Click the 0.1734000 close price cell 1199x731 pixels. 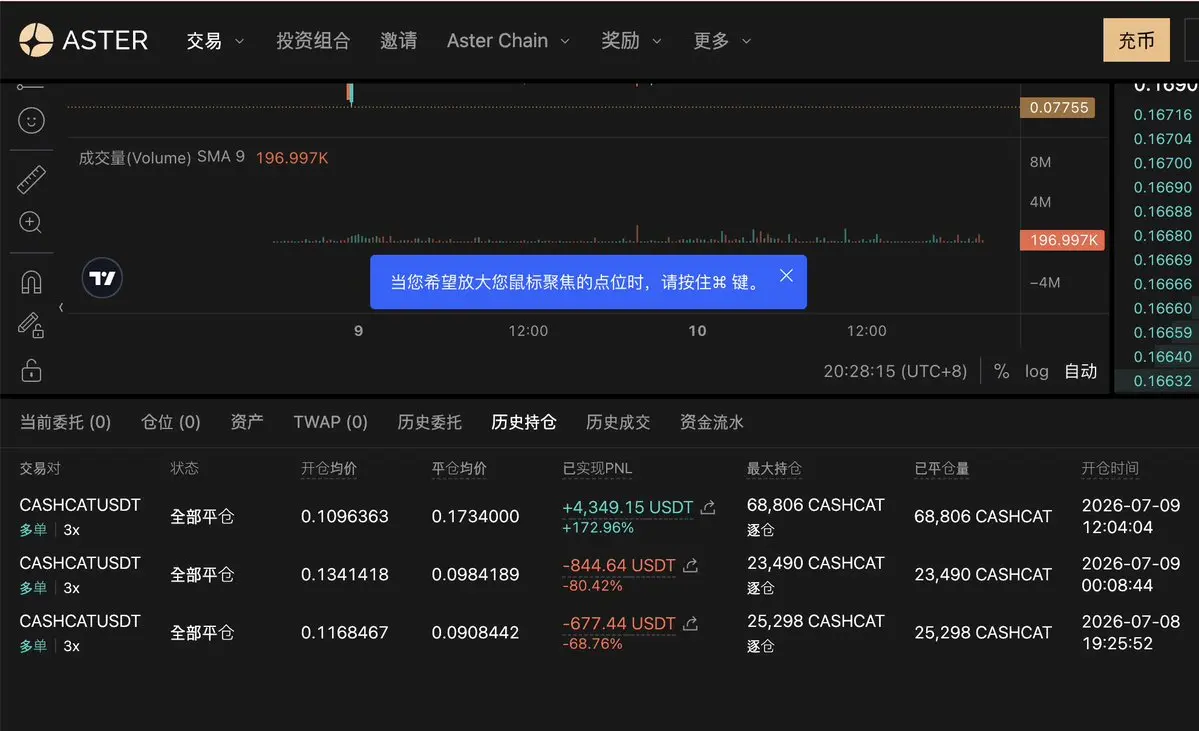(x=475, y=516)
